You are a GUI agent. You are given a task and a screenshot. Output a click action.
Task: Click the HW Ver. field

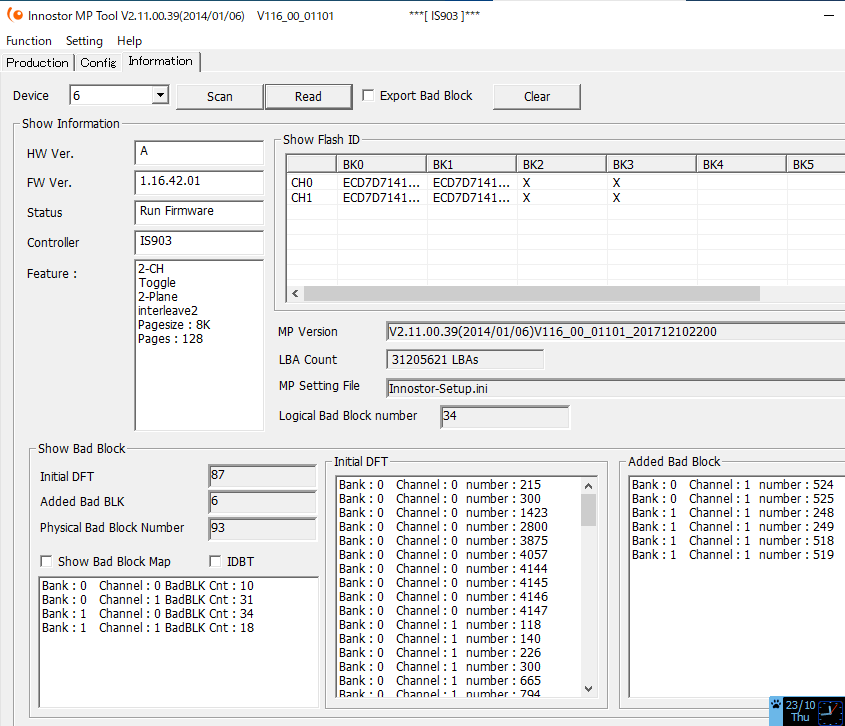pyautogui.click(x=199, y=153)
